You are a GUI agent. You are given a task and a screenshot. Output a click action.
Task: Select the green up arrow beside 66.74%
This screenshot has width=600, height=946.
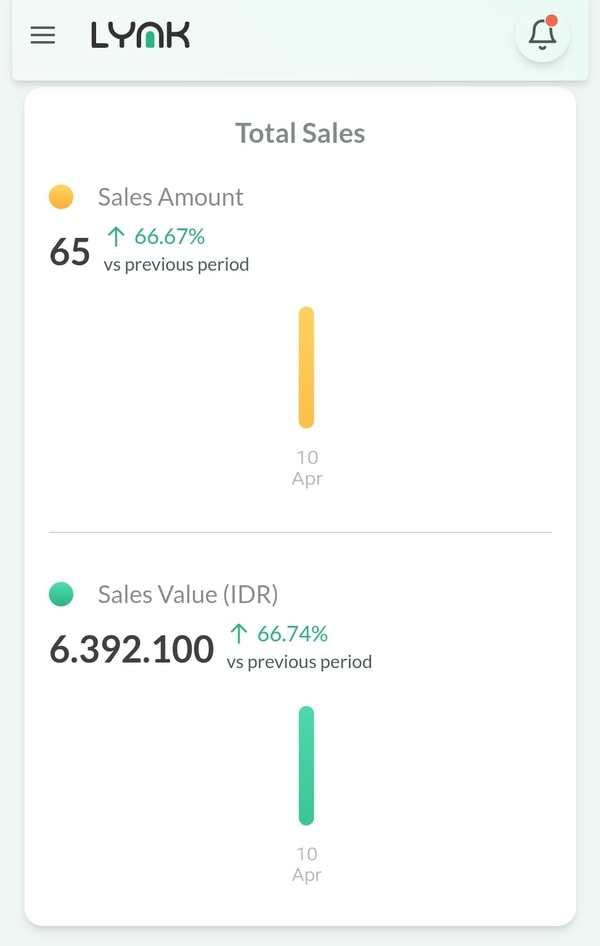click(x=239, y=633)
